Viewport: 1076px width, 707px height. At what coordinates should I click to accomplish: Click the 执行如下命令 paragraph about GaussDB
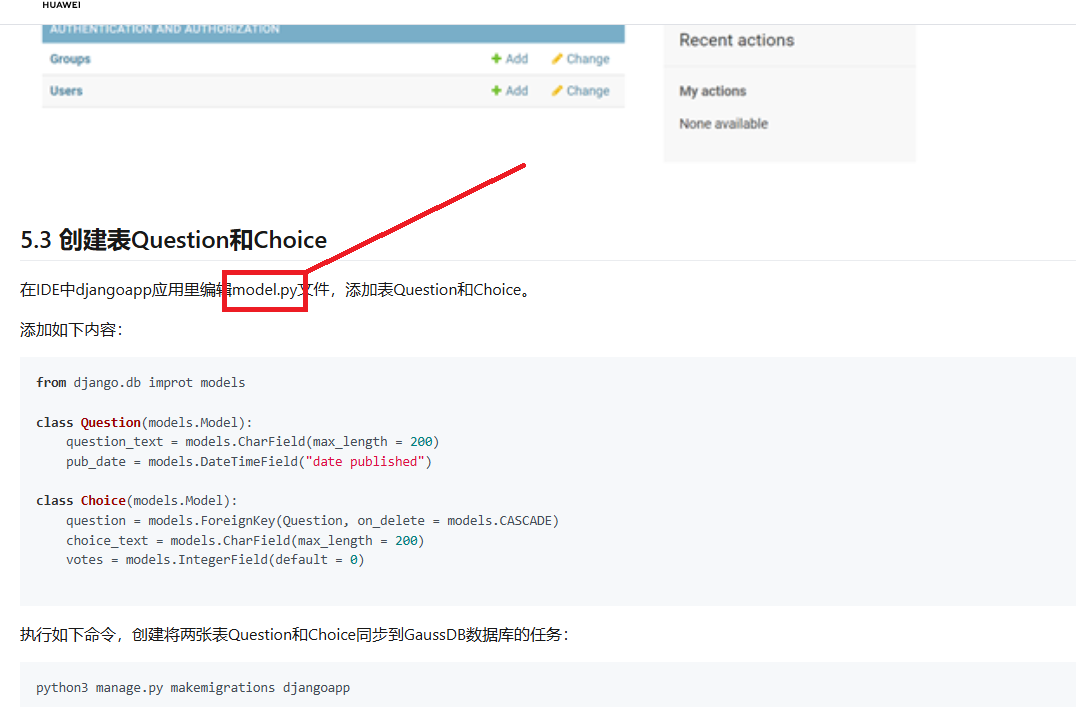pos(294,634)
